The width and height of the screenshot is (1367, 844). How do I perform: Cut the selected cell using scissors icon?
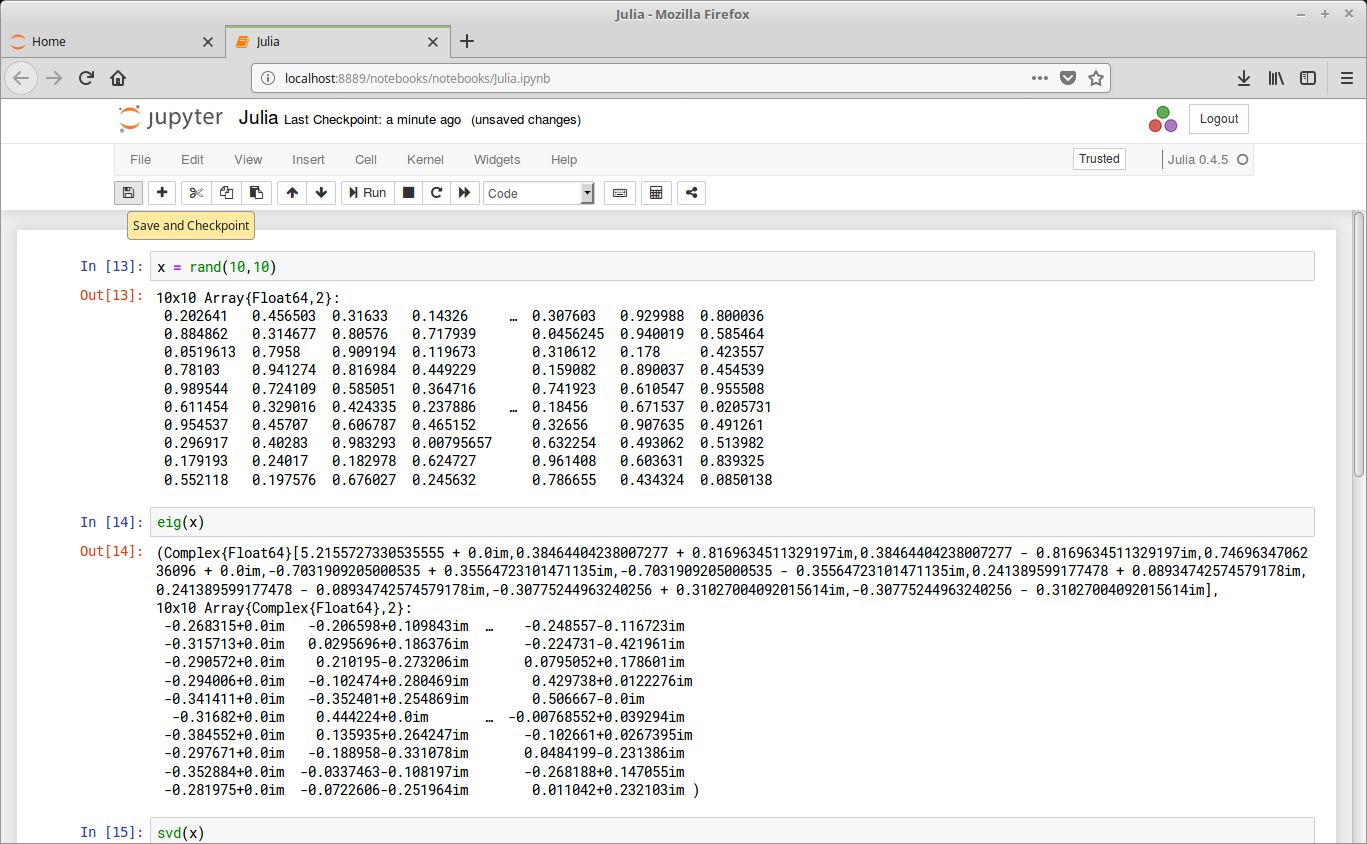195,192
